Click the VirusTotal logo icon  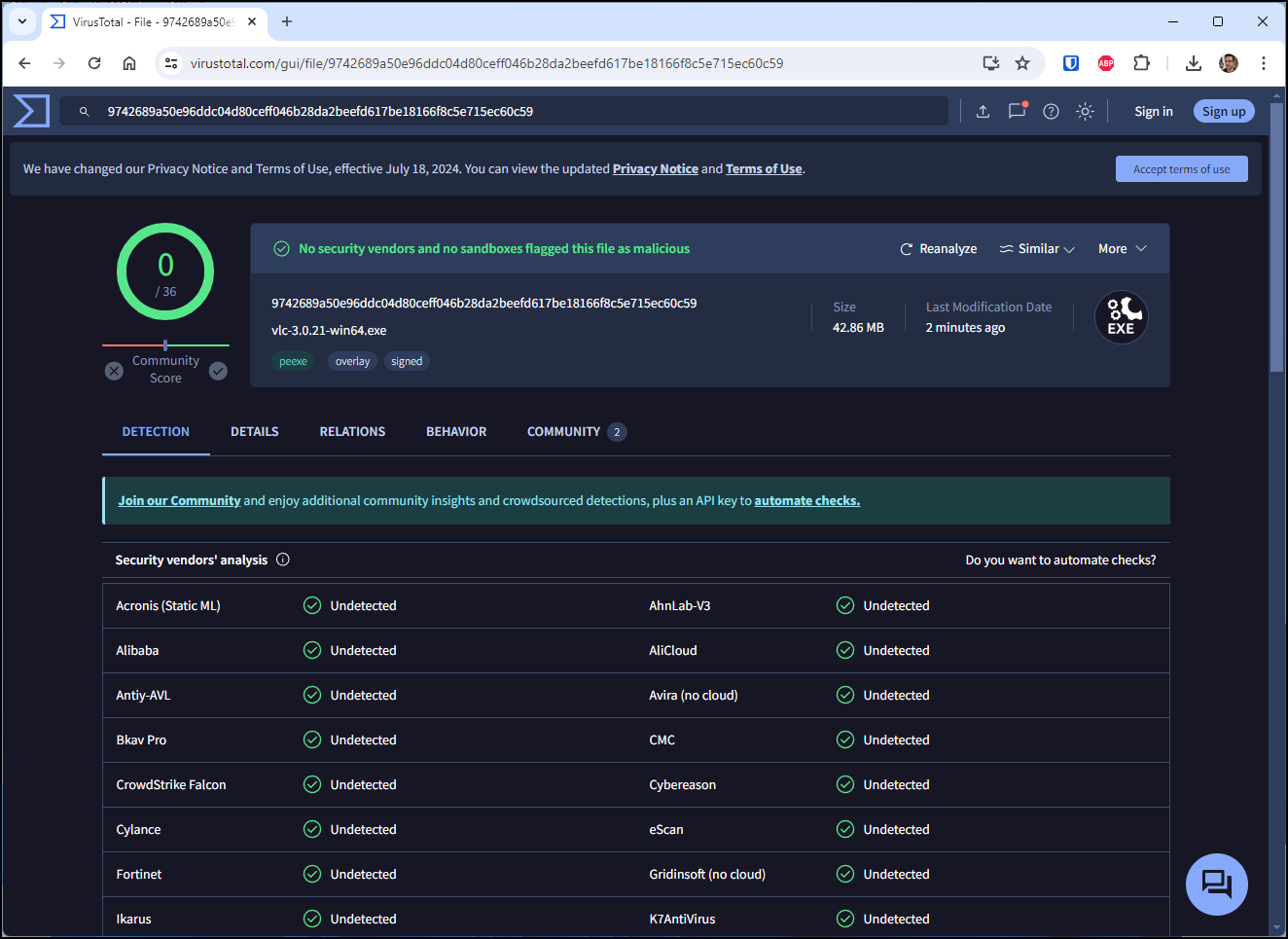(31, 111)
